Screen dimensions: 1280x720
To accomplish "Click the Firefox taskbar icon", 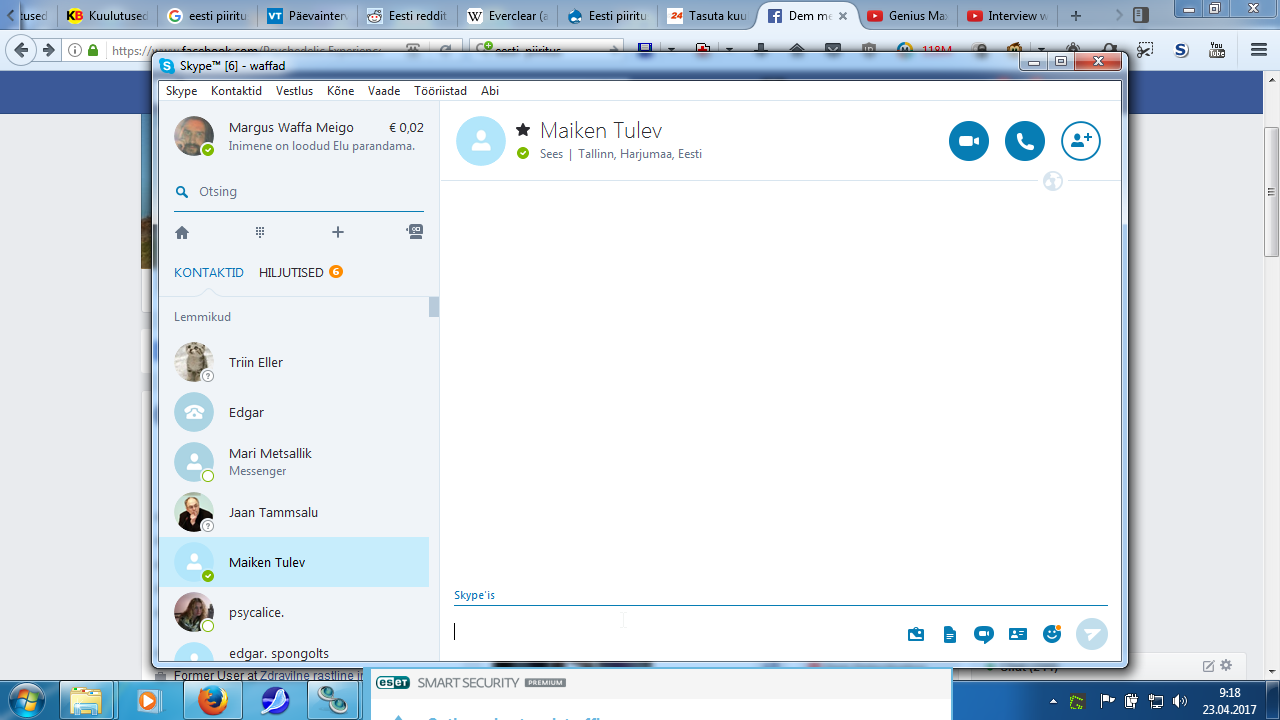I will [213, 700].
